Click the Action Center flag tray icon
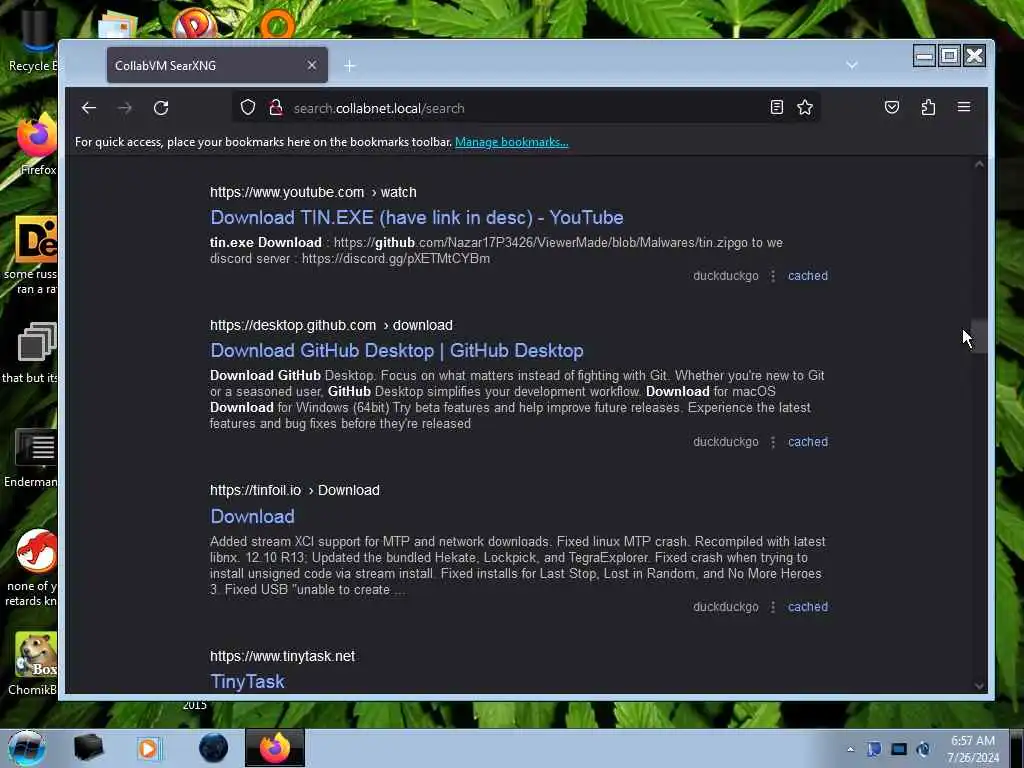This screenshot has height=768, width=1024. tap(874, 749)
